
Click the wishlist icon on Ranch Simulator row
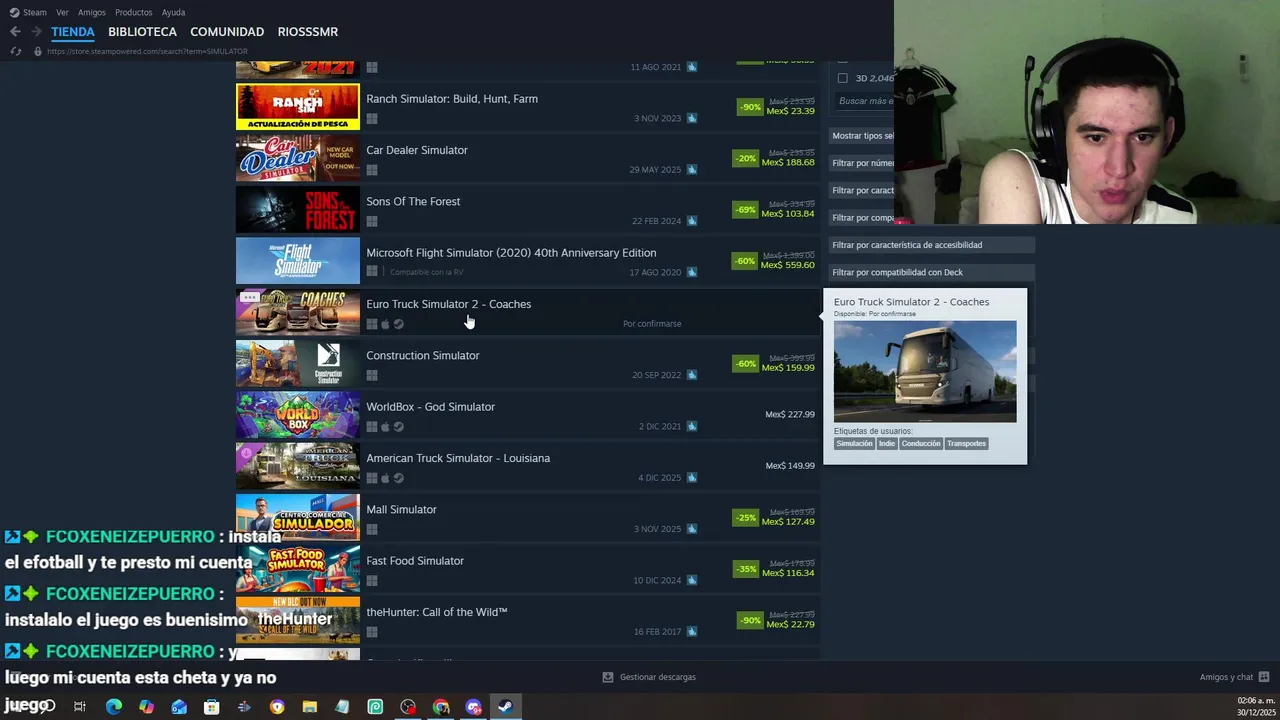(x=692, y=118)
